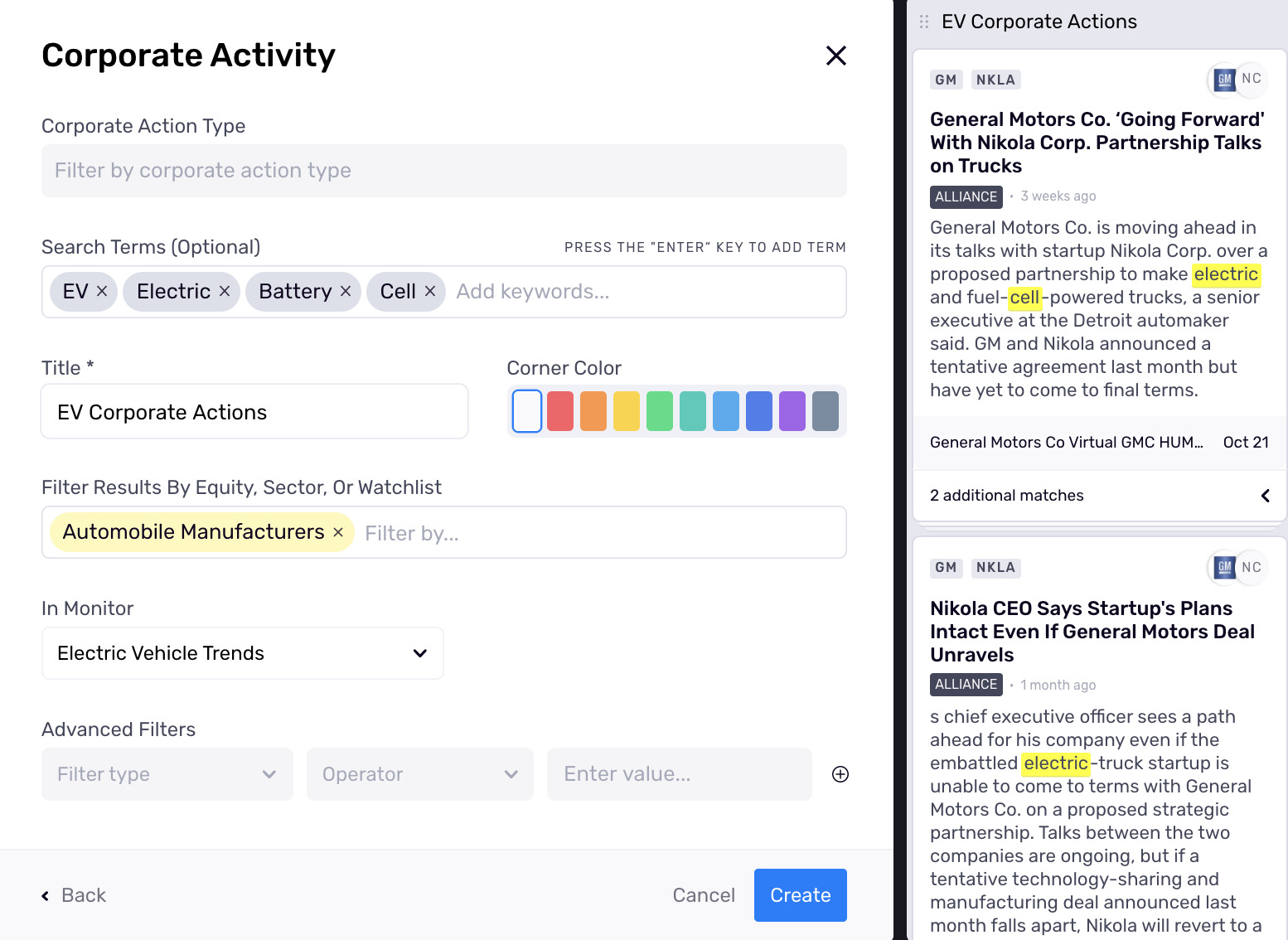
Task: Select the green corner color
Action: 660,411
